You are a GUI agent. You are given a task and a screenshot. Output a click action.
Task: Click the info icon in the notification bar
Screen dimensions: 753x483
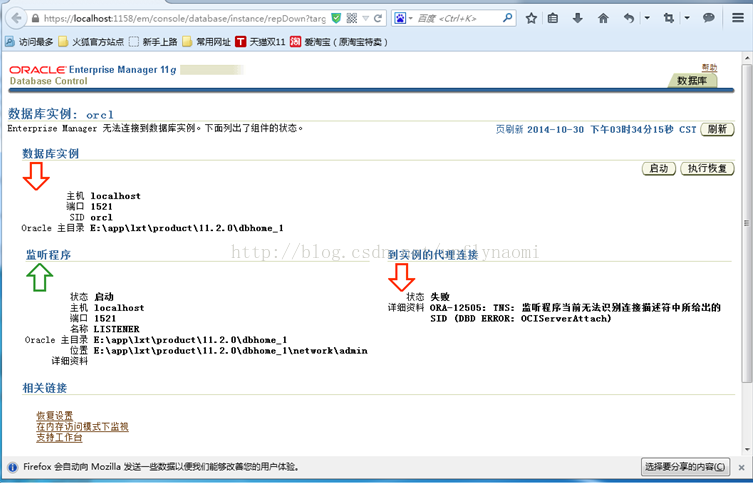(12, 467)
